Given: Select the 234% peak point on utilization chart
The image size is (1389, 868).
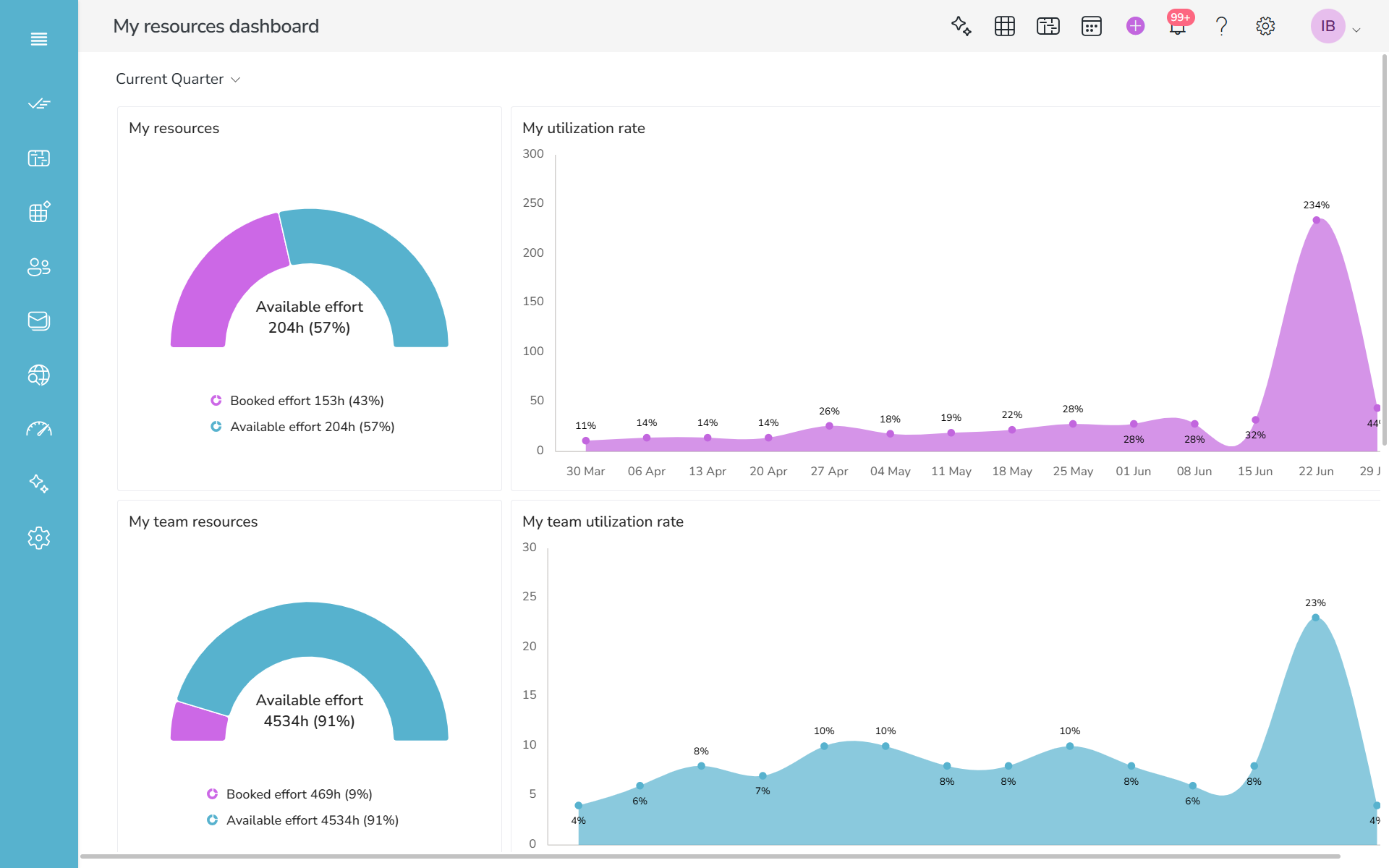Looking at the screenshot, I should click(1317, 220).
